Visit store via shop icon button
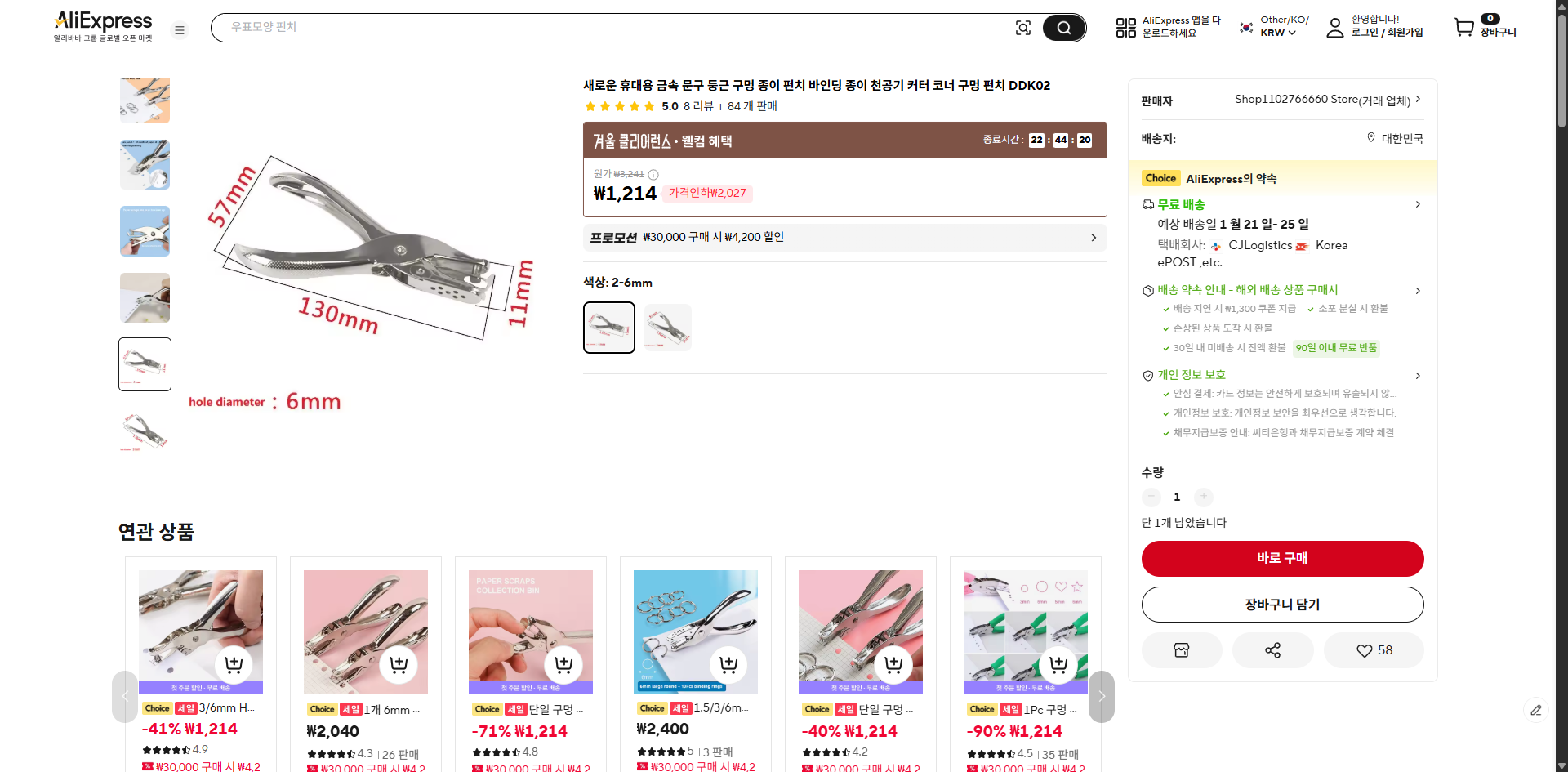The image size is (1568, 772). 1181,650
